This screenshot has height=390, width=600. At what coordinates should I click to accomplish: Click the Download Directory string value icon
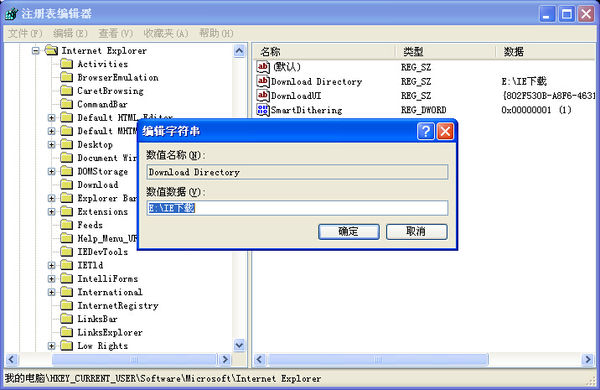263,81
